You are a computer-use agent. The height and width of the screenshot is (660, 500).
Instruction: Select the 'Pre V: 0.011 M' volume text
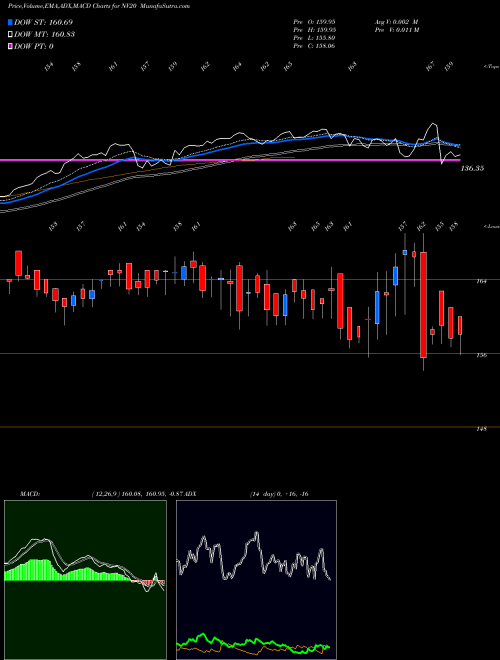(396, 30)
